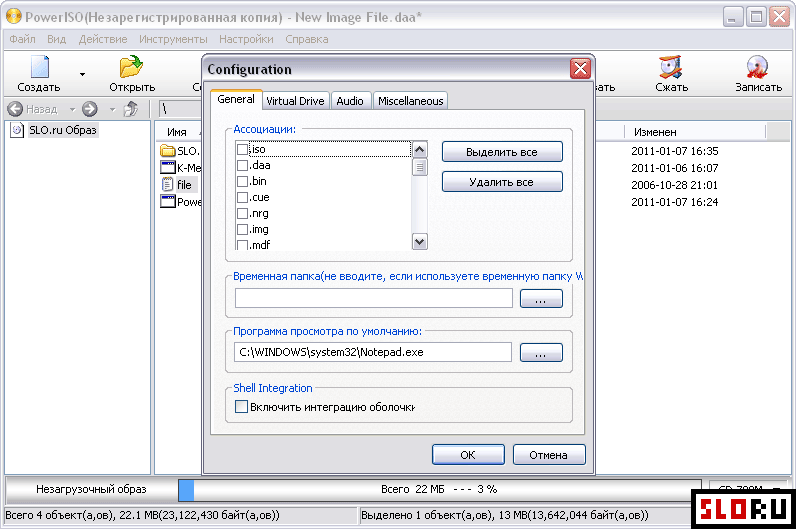Confirm the dialog with OK
Image resolution: width=796 pixels, height=529 pixels.
[468, 454]
